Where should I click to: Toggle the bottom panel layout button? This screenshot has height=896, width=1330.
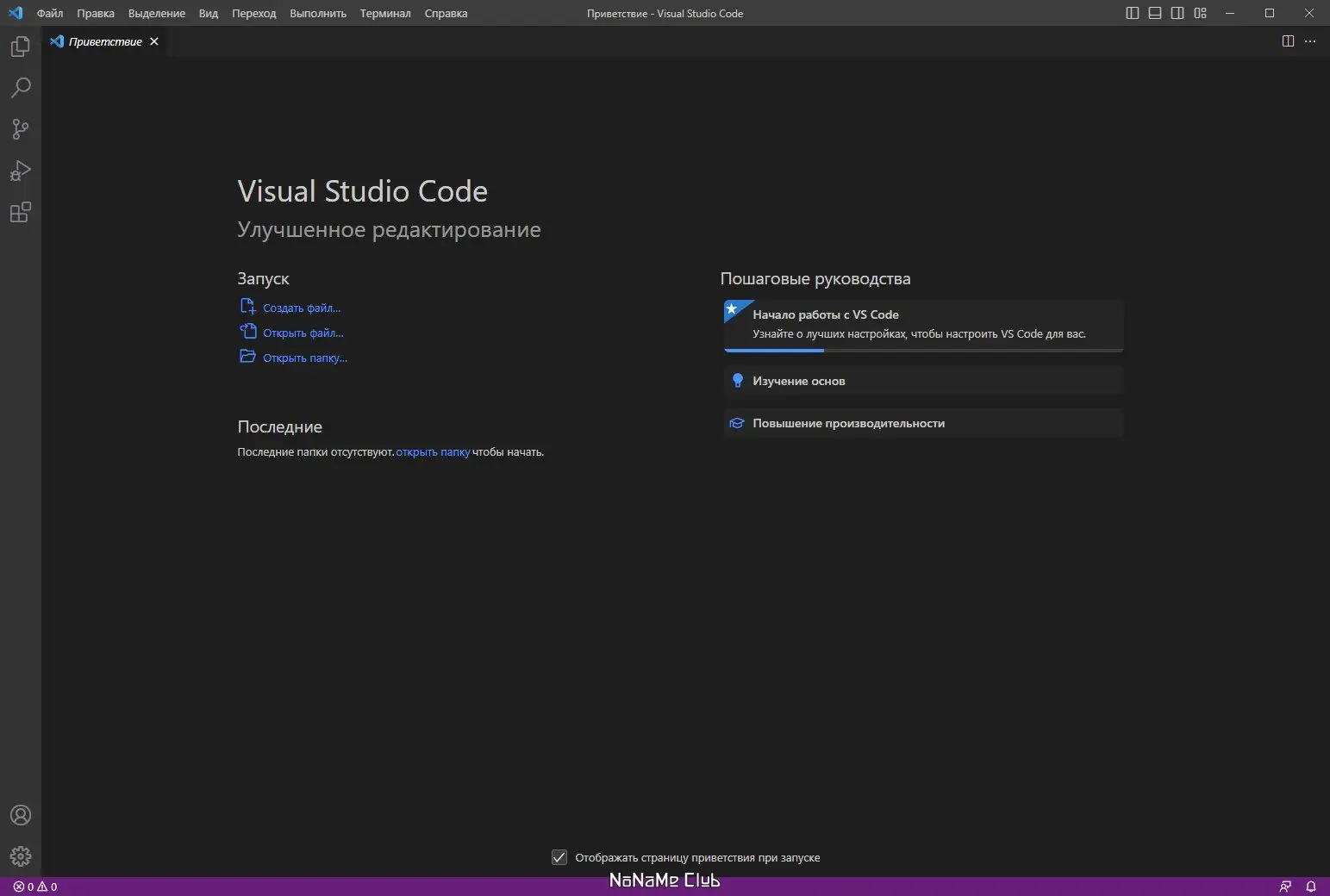tap(1155, 13)
